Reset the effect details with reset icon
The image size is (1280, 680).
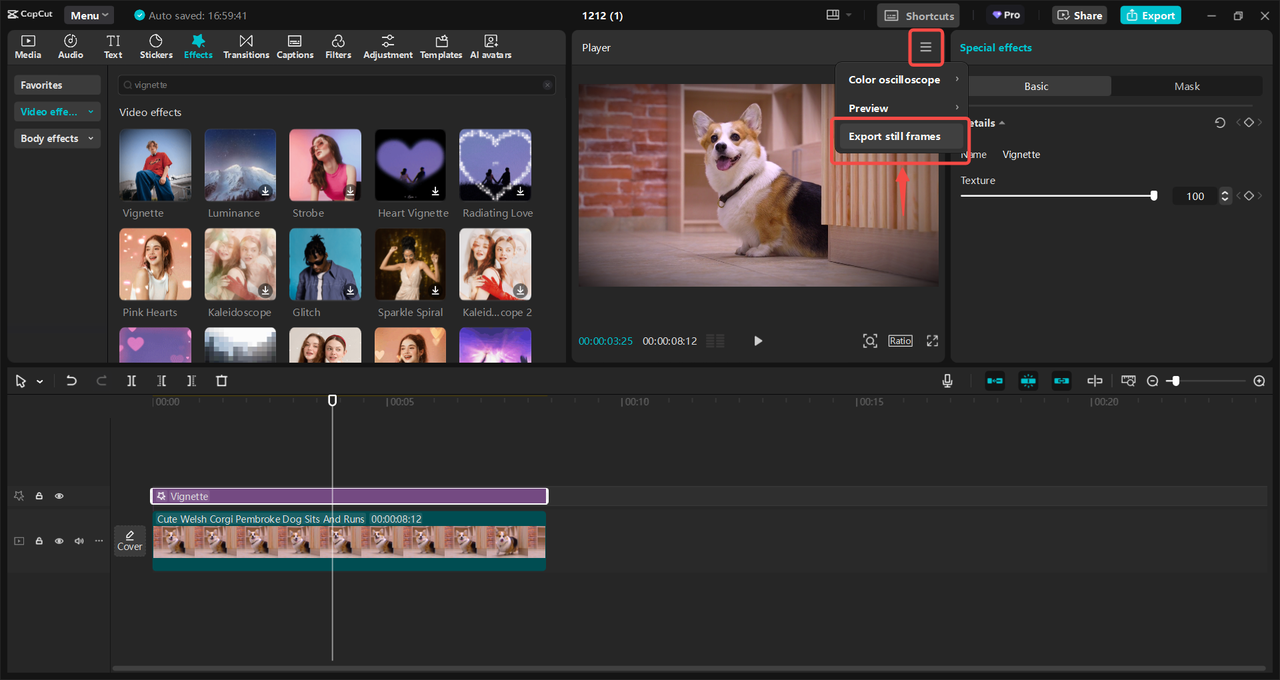click(x=1220, y=123)
